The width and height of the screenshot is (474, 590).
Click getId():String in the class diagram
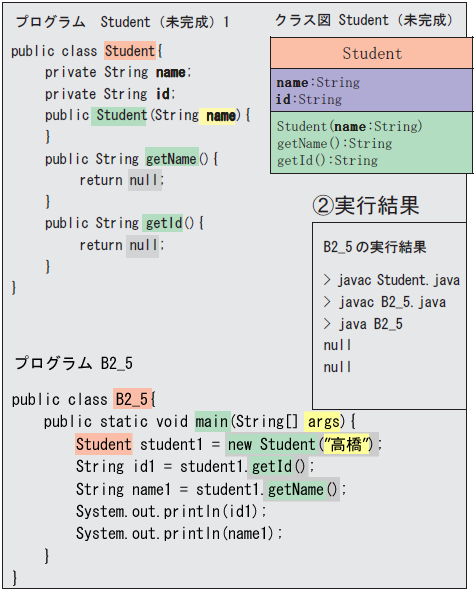tap(327, 161)
